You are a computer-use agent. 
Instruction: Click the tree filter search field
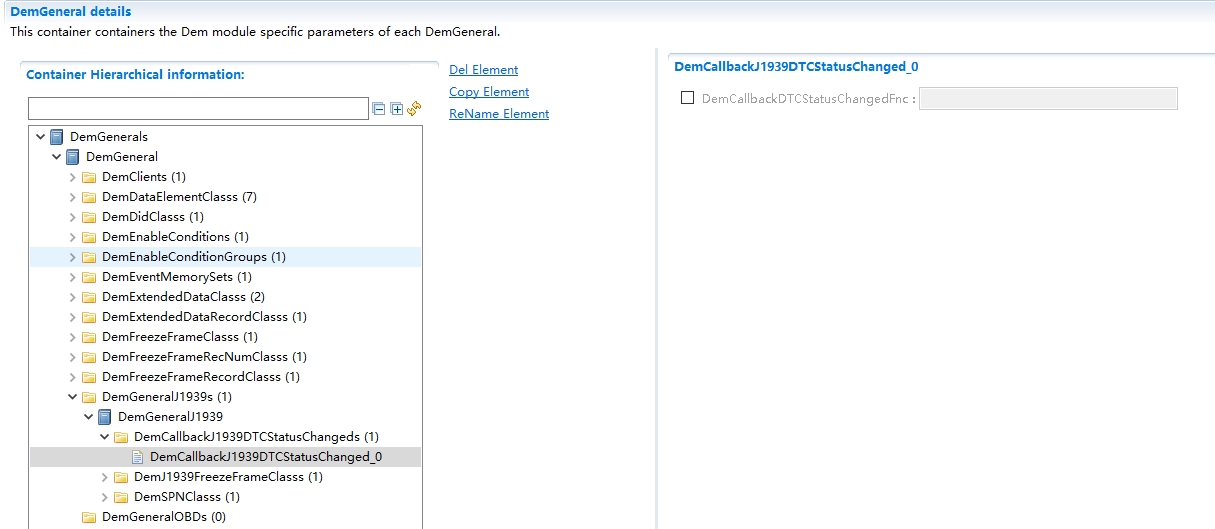click(x=198, y=109)
